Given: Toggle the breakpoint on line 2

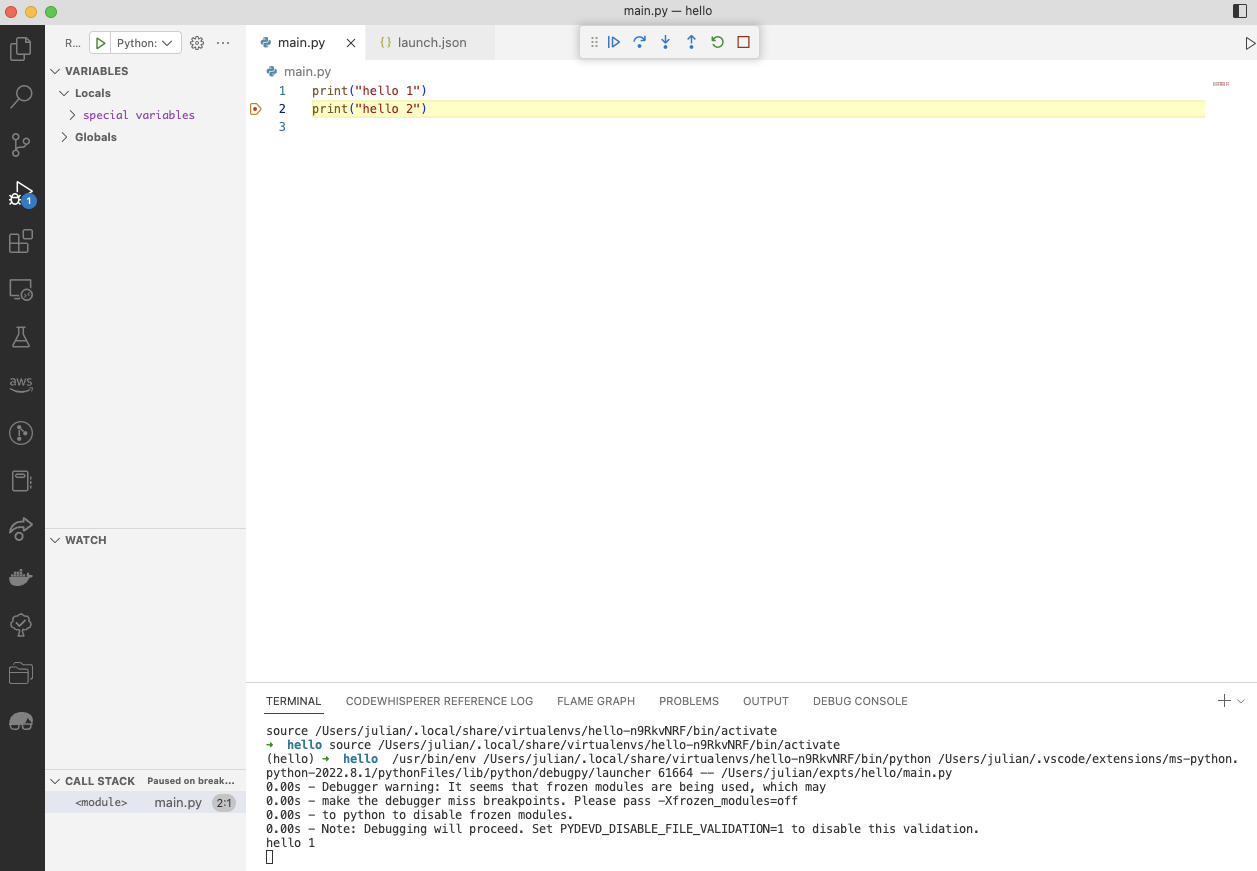Looking at the screenshot, I should tap(255, 109).
